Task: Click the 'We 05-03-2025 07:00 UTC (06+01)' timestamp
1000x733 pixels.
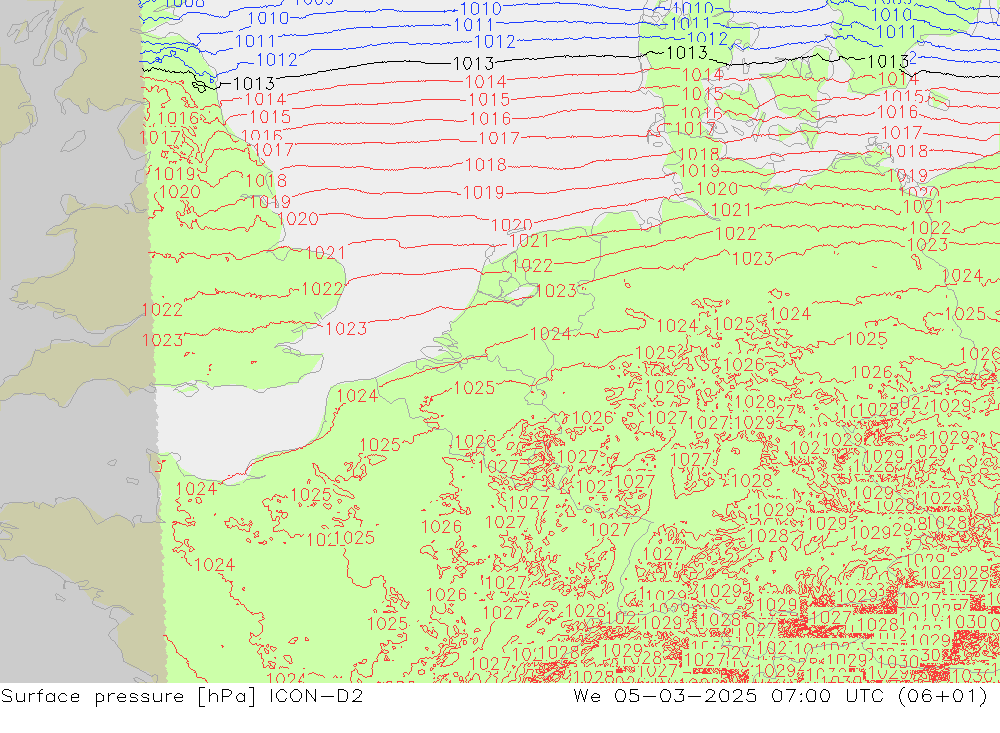Action: click(780, 696)
